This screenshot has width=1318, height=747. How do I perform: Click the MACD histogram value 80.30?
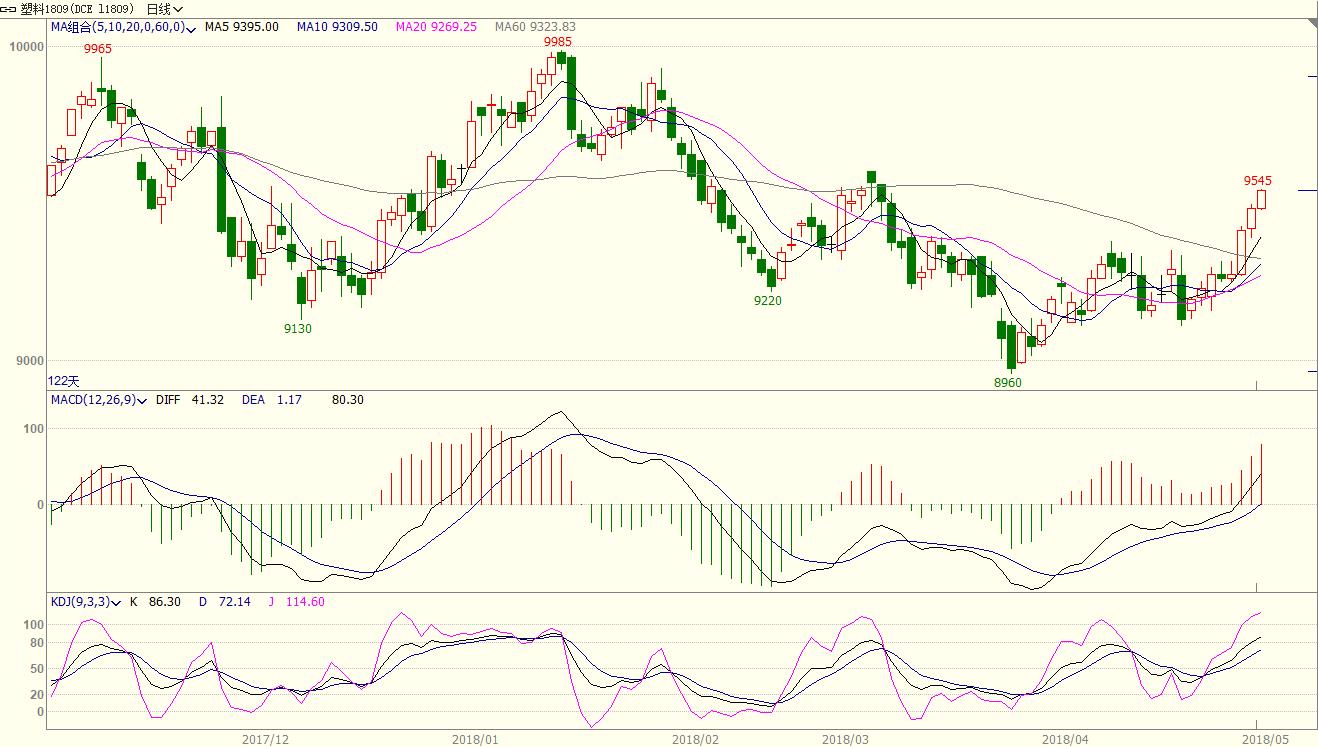click(x=347, y=400)
